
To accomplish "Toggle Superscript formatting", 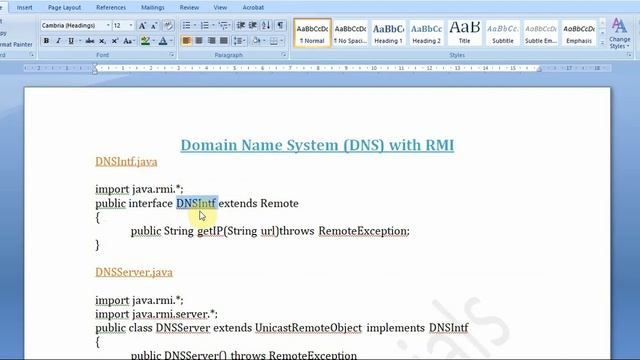I will (x=115, y=41).
